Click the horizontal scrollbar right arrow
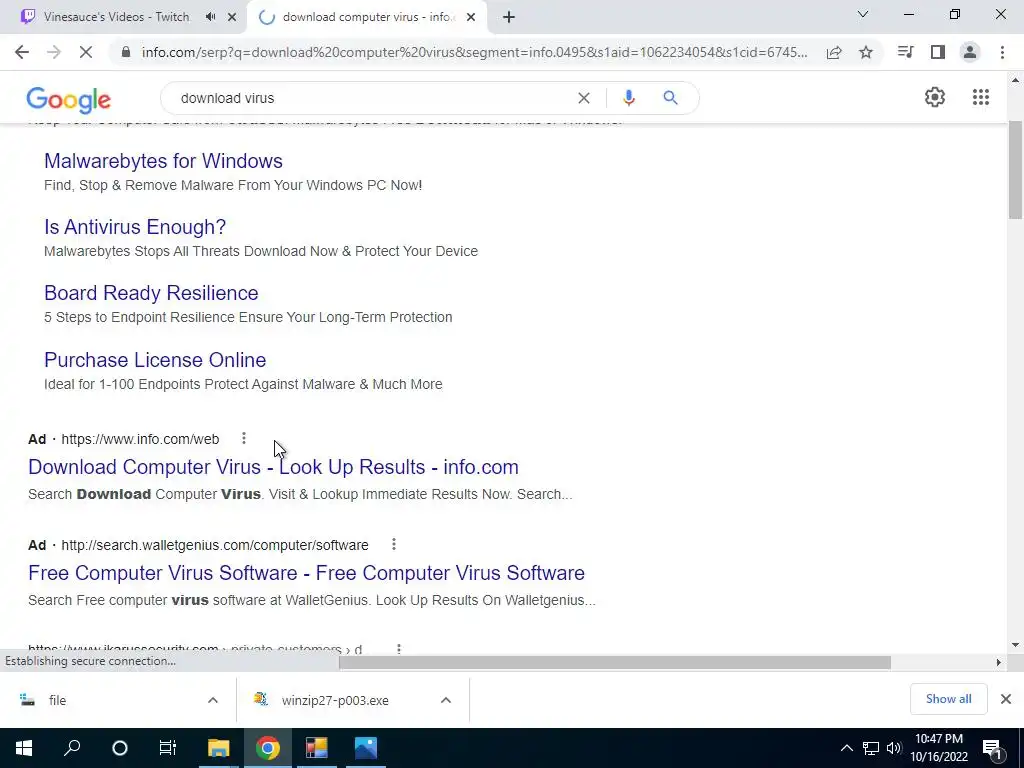This screenshot has height=768, width=1024. click(998, 662)
